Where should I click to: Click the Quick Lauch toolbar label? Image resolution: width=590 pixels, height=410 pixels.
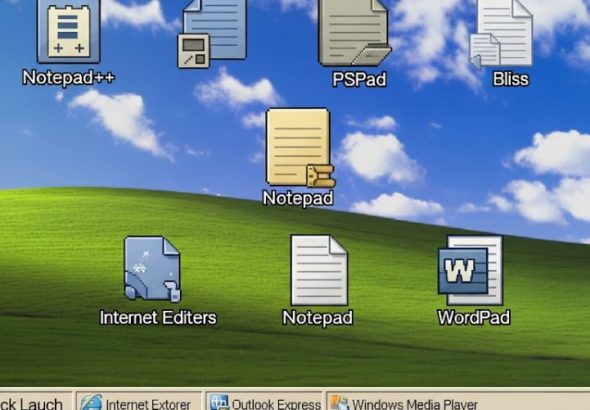coord(31,404)
